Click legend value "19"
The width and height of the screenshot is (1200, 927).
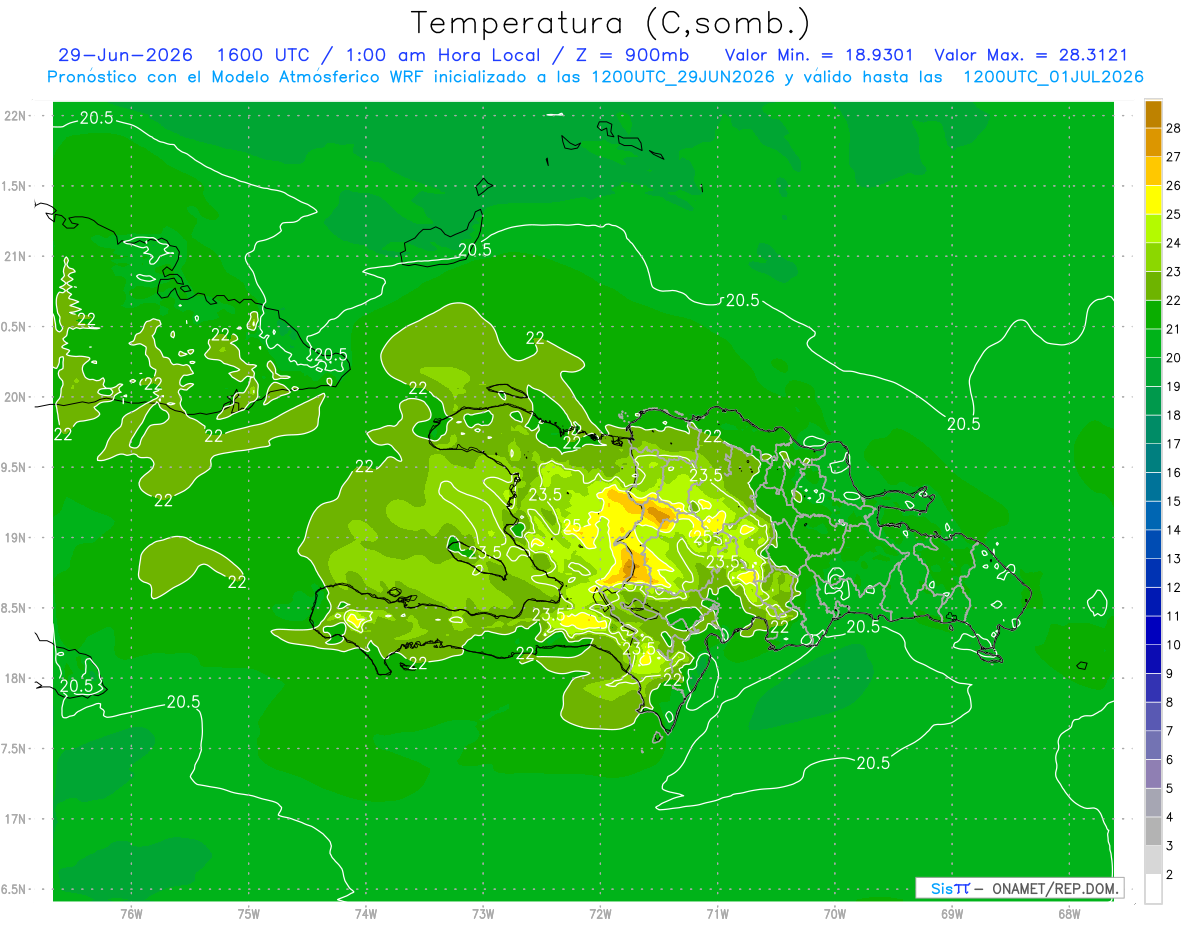(1174, 386)
